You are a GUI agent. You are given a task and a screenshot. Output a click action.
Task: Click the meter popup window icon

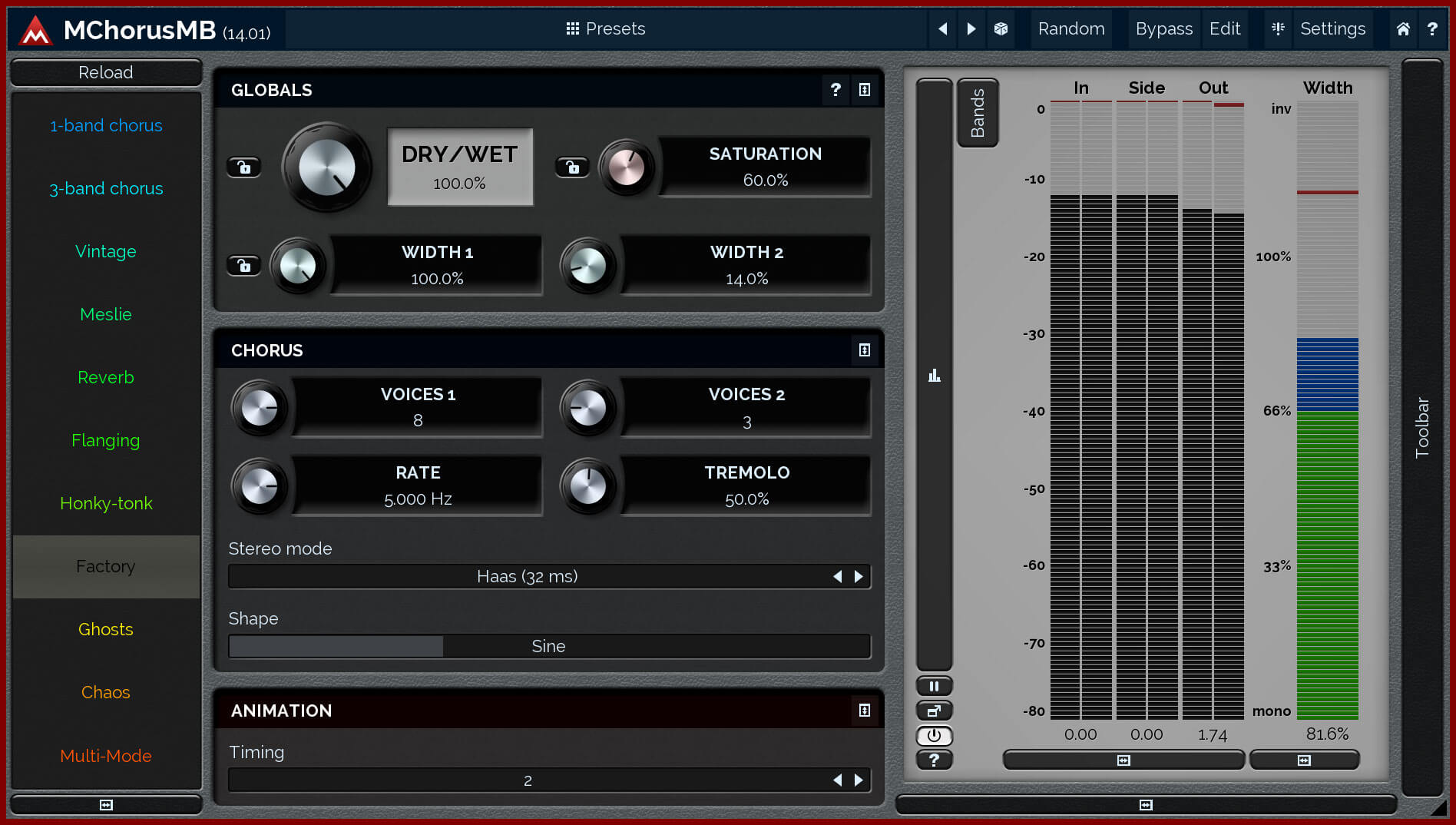(x=935, y=711)
